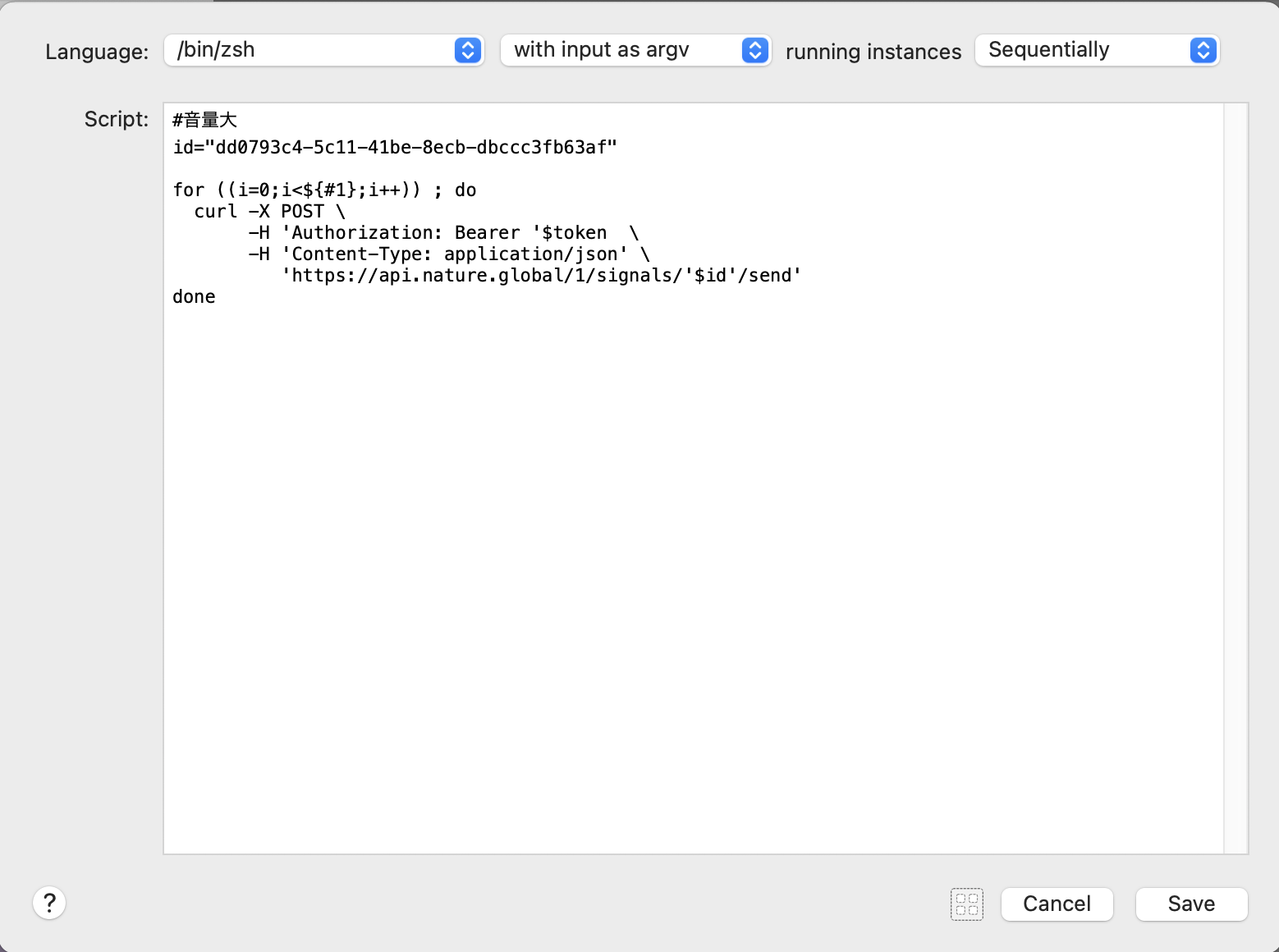Click the help question mark button
The image size is (1279, 952).
coord(49,904)
